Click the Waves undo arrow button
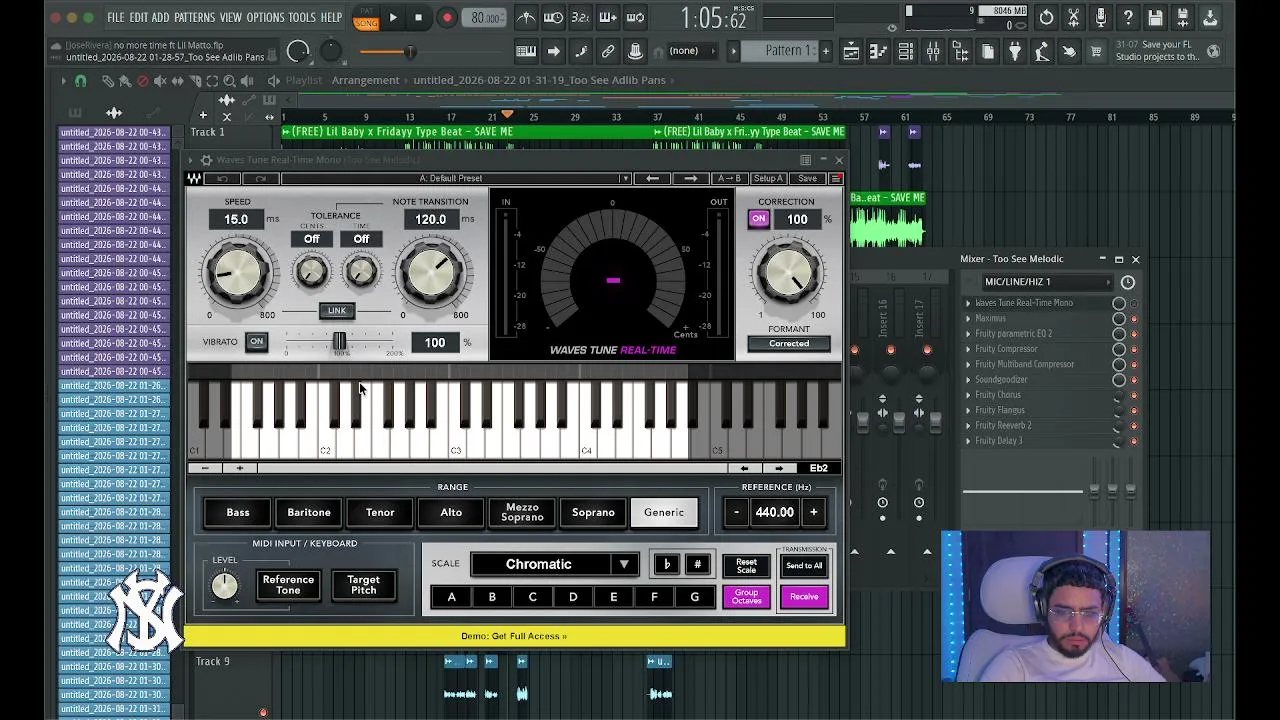Image resolution: width=1280 pixels, height=720 pixels. (223, 178)
